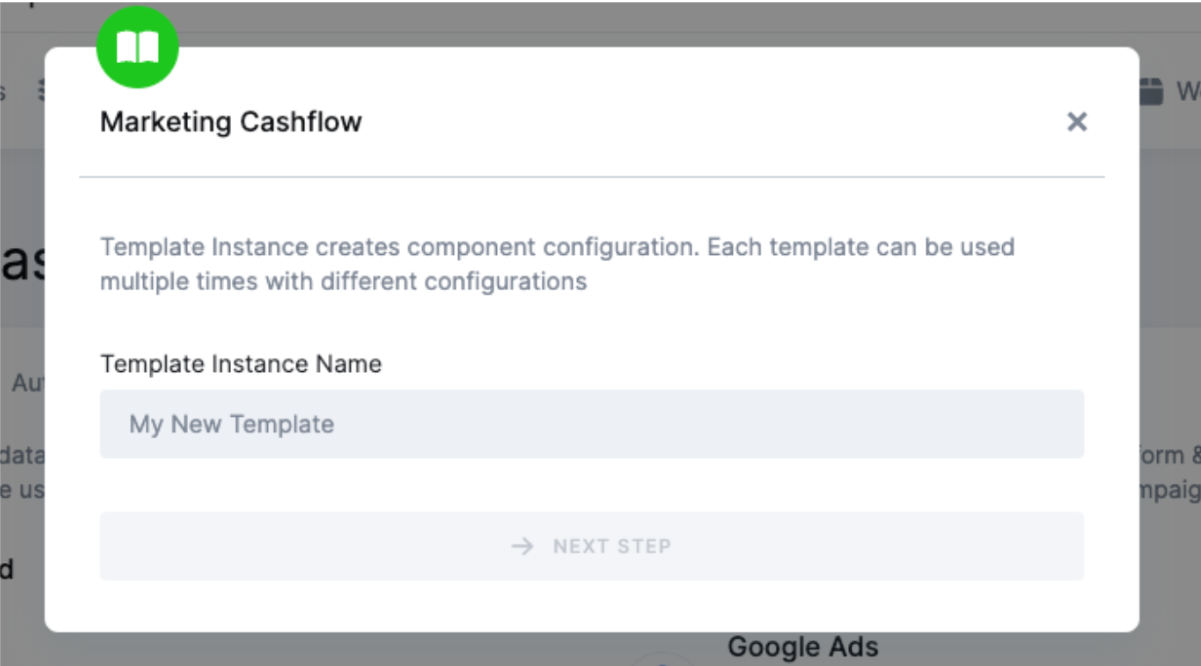
Task: Click the partially visible 'Au' tab at left
Action: pyautogui.click(x=27, y=383)
